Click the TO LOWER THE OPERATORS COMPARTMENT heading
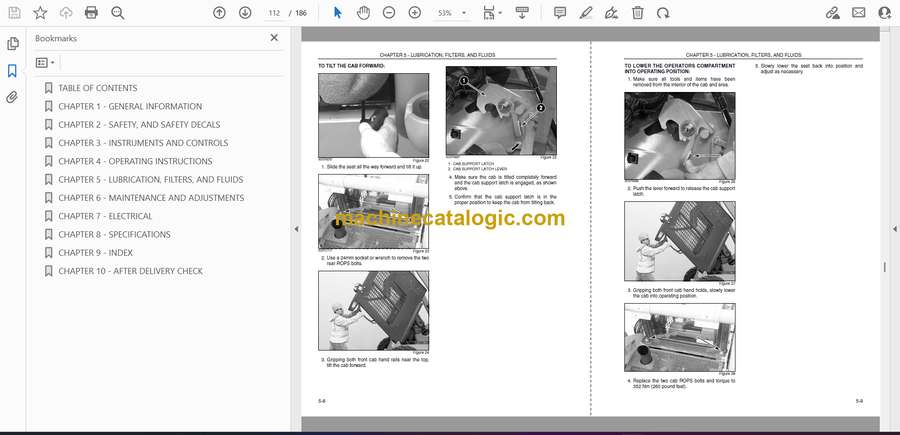The width and height of the screenshot is (900, 435). [680, 69]
